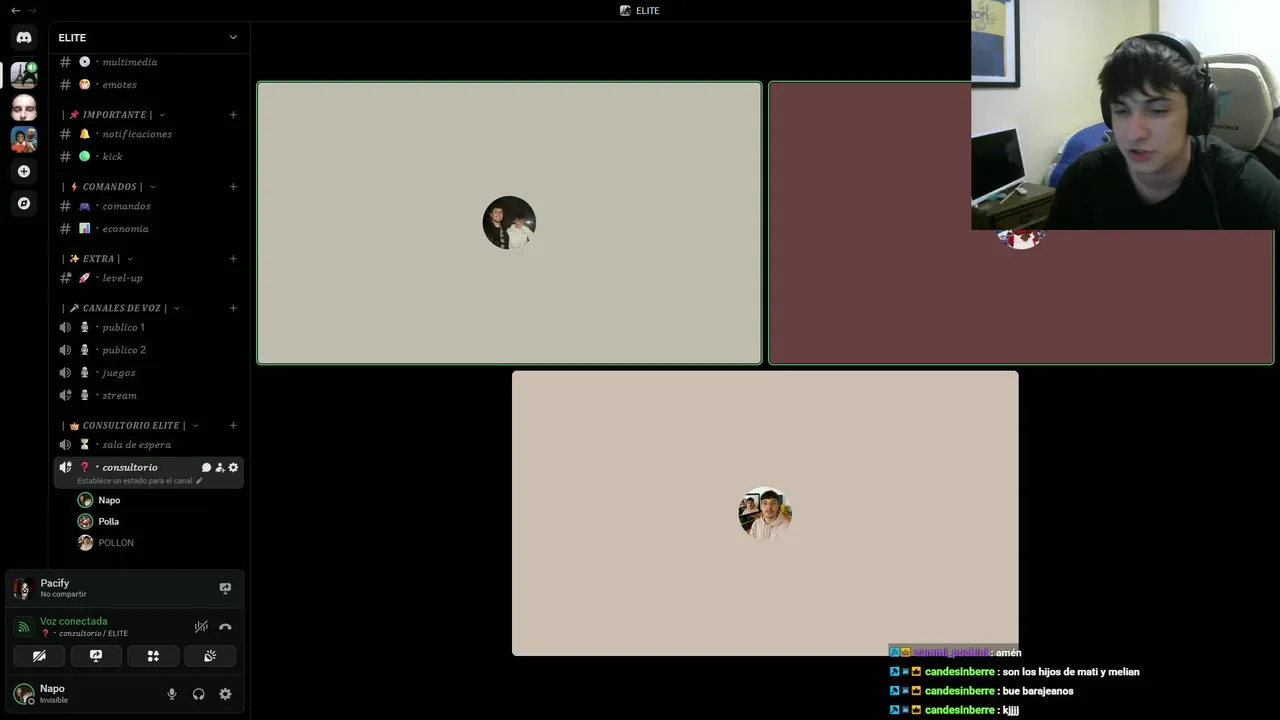Edit consultorio channel settings gear

233,468
